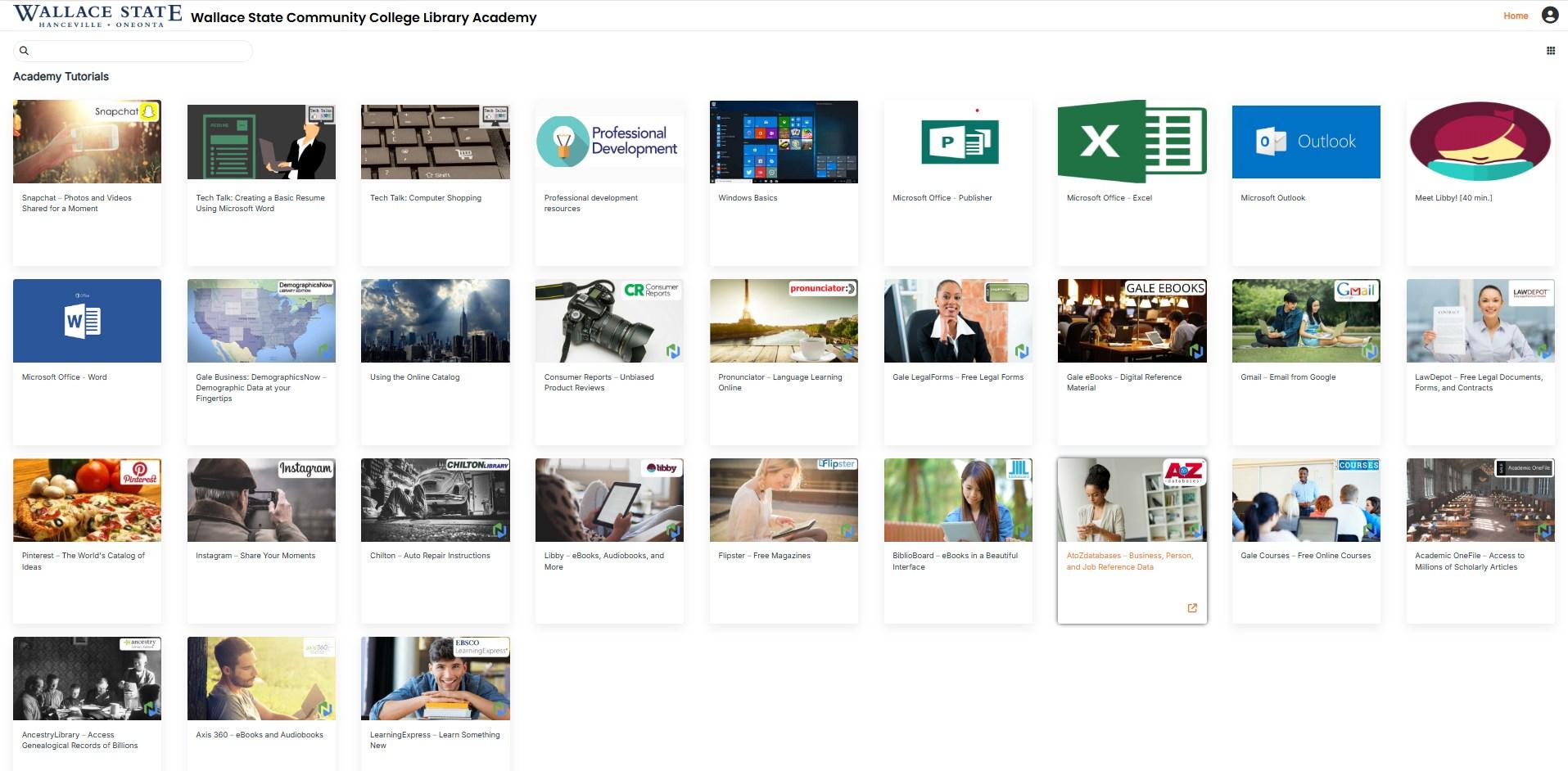Open the Meet Libby thumbnail
This screenshot has height=771, width=1568.
coord(1480,142)
